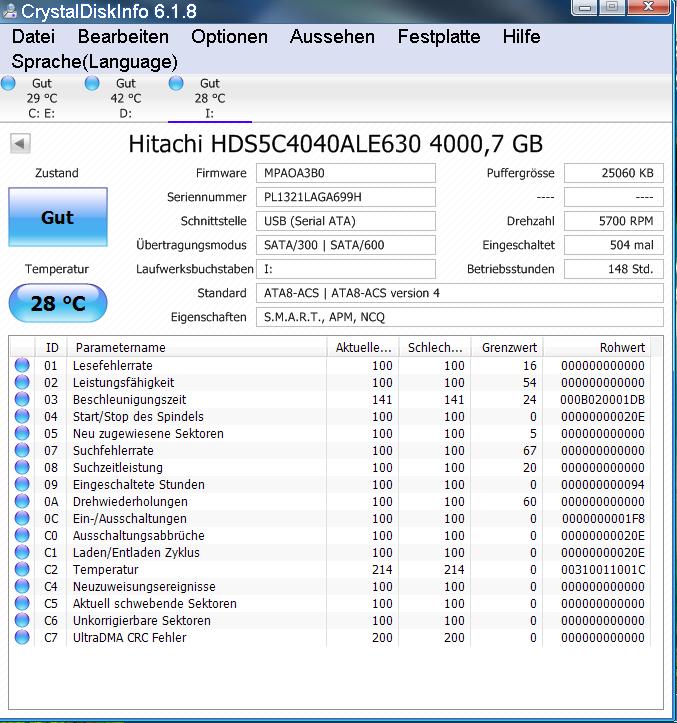Viewport: 677px width, 723px height.
Task: Click status orb for Unkorrigierbare Sektoren row
Action: point(22,621)
